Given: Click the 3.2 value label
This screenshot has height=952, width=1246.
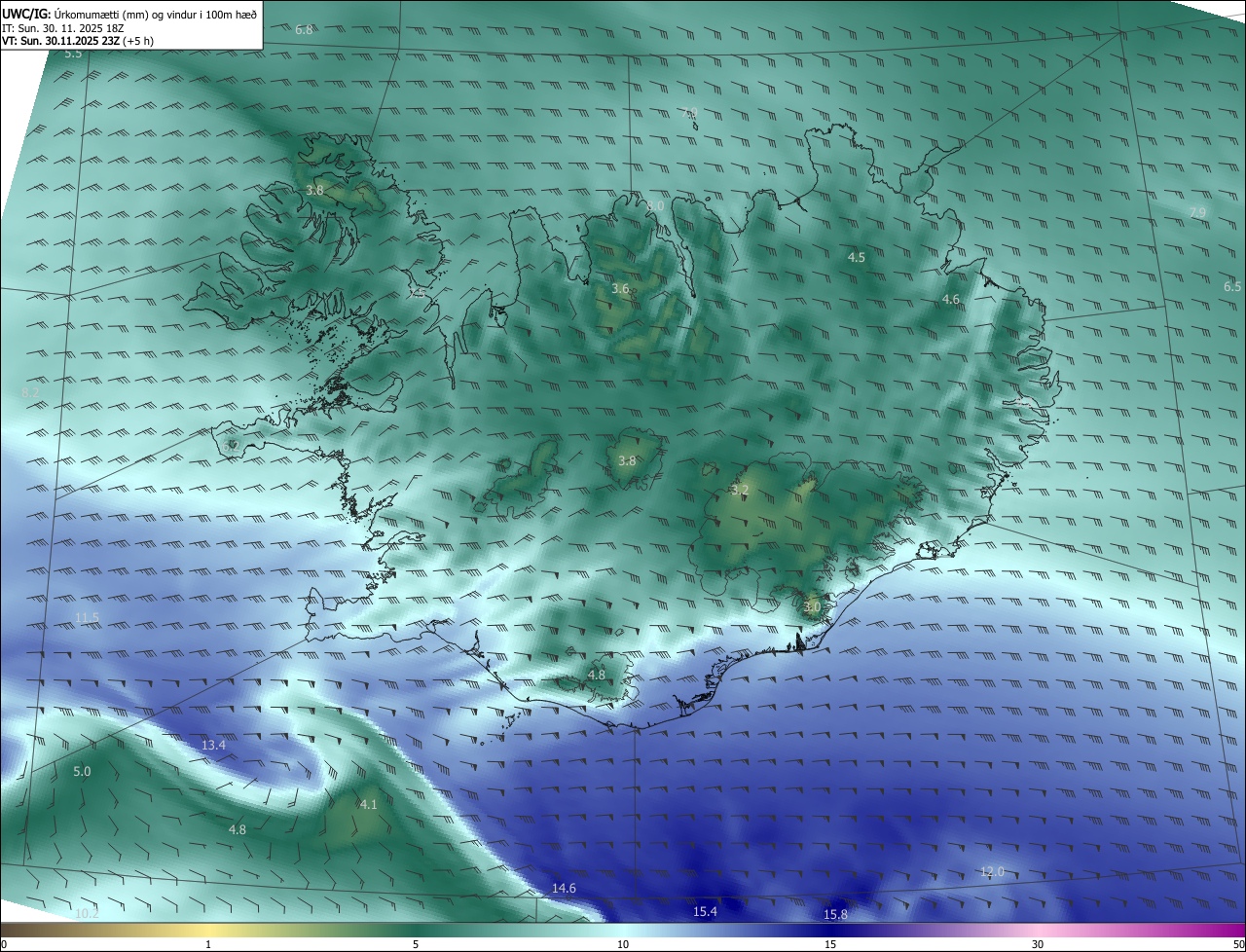Looking at the screenshot, I should (740, 490).
